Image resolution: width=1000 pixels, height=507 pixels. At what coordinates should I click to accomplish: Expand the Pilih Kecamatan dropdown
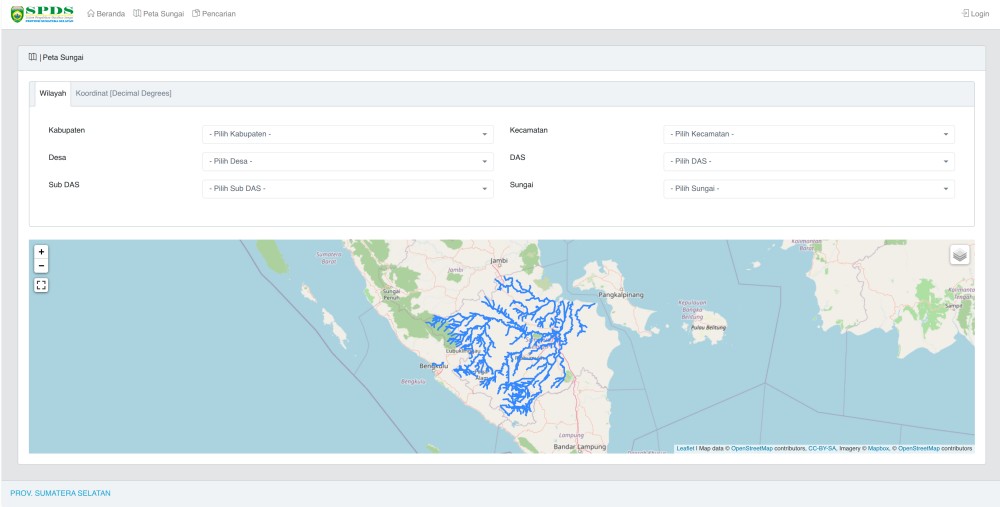[809, 135]
